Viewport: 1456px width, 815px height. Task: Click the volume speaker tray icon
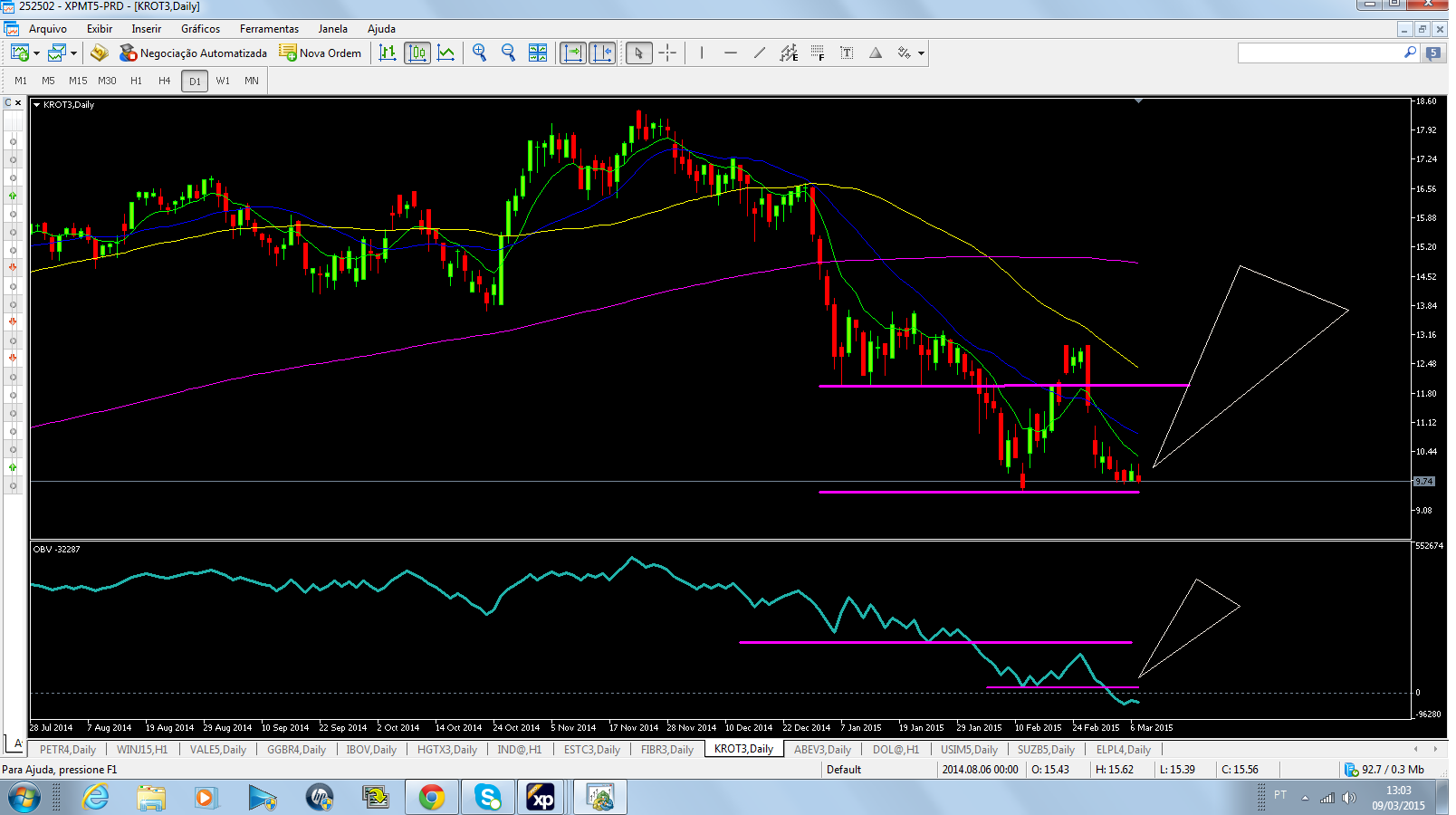pos(1349,798)
